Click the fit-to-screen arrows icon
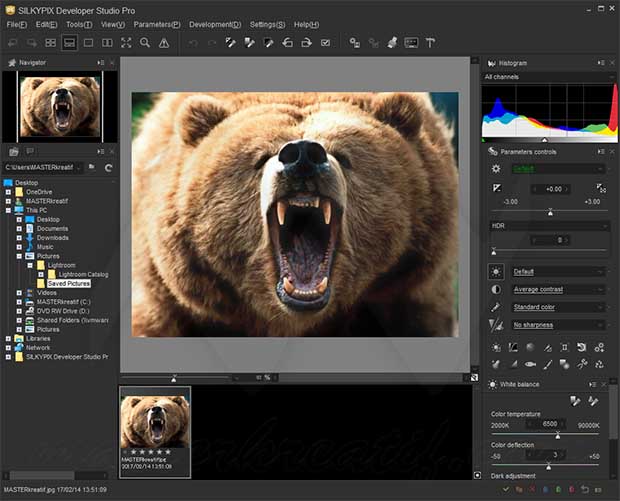620x501 pixels. pos(126,43)
